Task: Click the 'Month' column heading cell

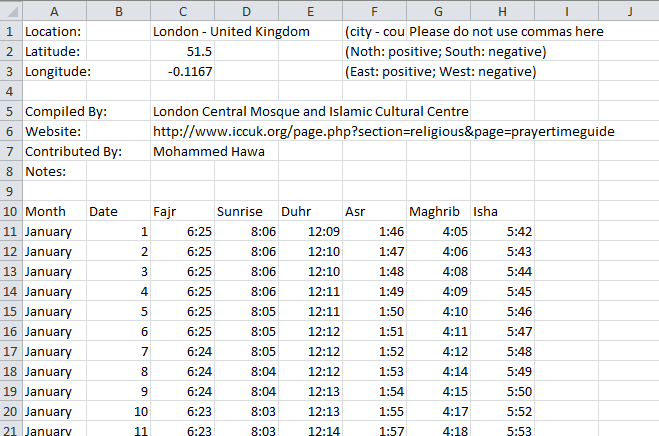Action: coord(55,211)
